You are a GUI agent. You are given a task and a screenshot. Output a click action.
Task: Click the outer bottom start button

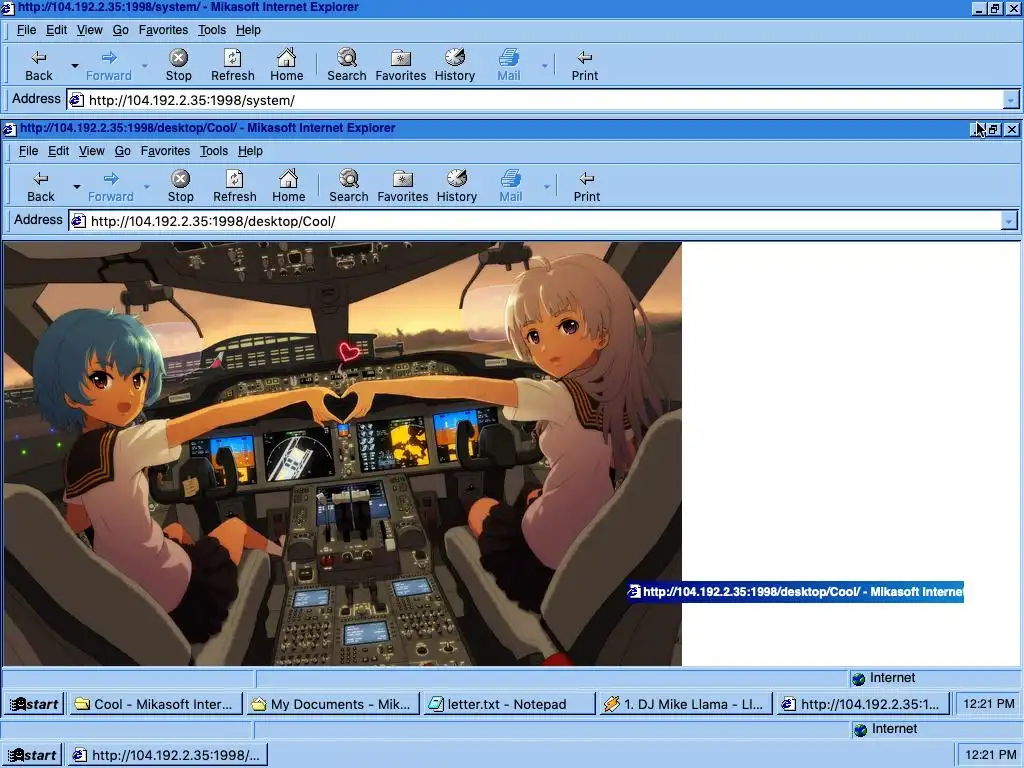point(33,755)
